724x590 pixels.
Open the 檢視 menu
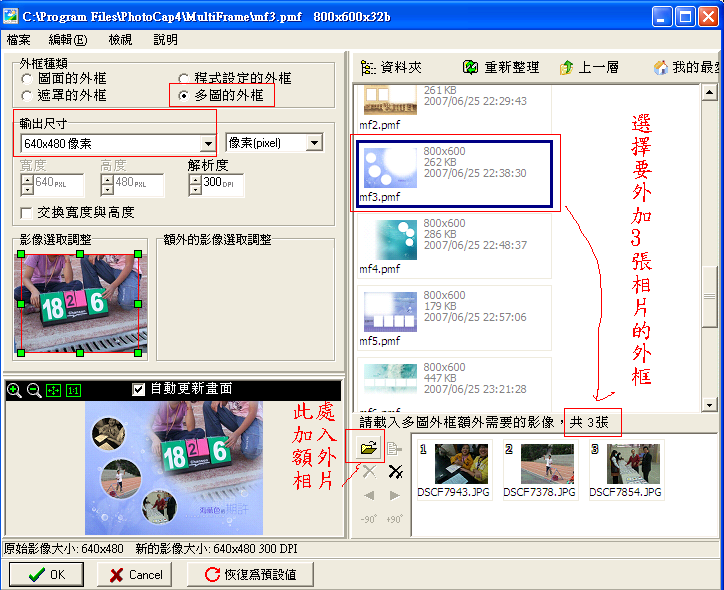(x=120, y=40)
